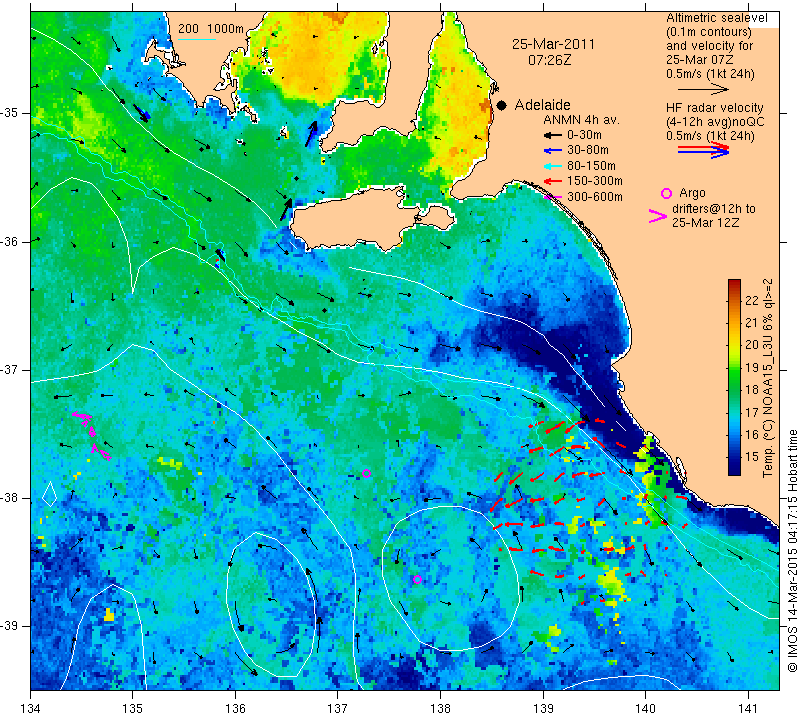Click the '19' colorbar tick label
Viewport: 800px width, 720px height.
(752, 367)
